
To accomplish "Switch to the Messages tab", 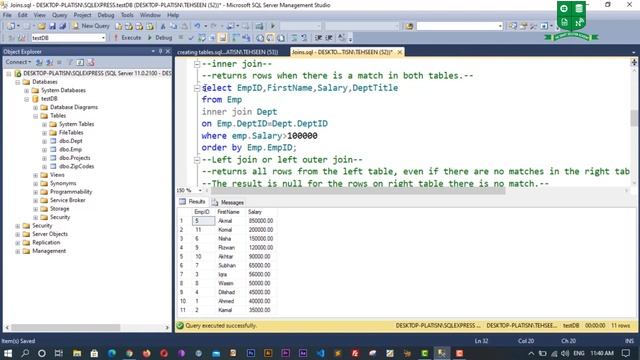I will pos(228,202).
